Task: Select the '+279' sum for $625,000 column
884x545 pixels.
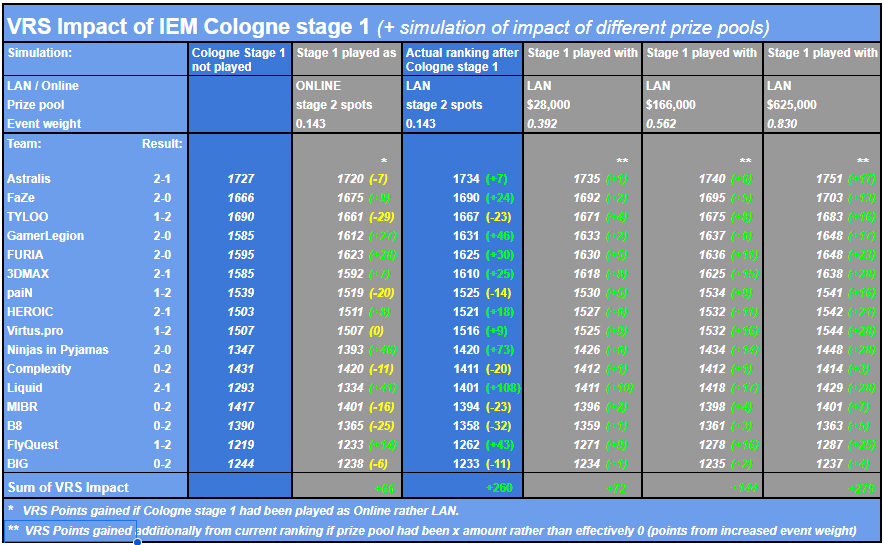Action: 861,489
